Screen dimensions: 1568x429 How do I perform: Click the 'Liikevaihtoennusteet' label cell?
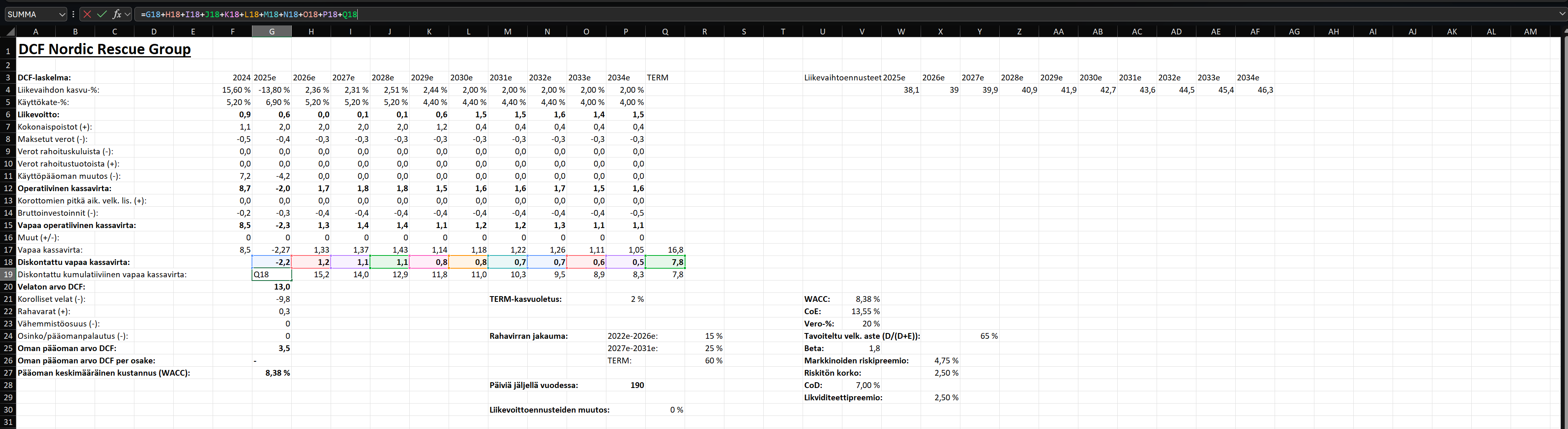pyautogui.click(x=842, y=78)
